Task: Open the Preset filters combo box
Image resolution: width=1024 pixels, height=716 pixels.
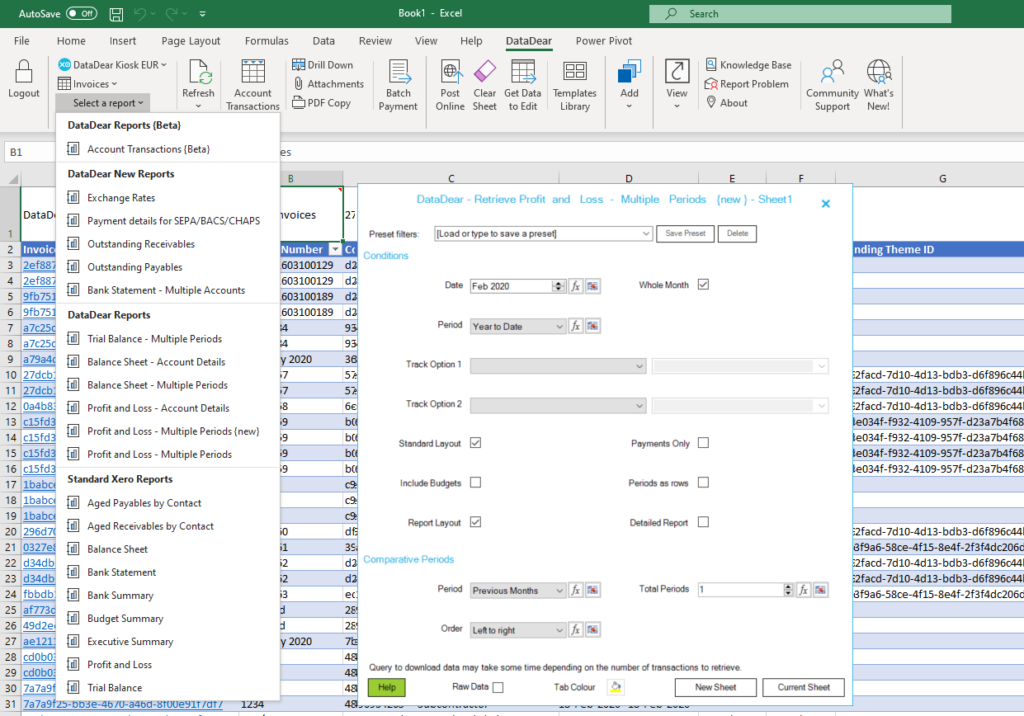Action: [543, 234]
